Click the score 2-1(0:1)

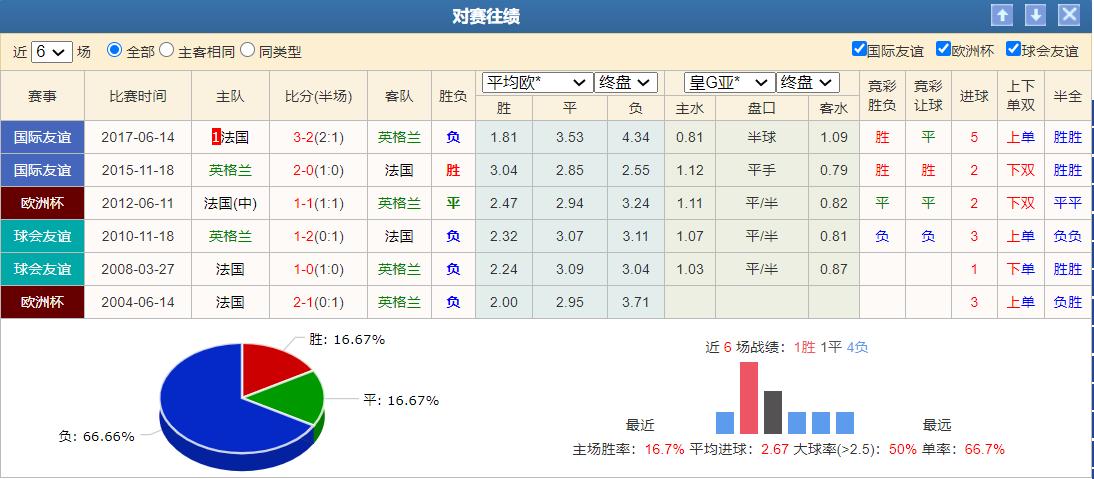[x=318, y=302]
